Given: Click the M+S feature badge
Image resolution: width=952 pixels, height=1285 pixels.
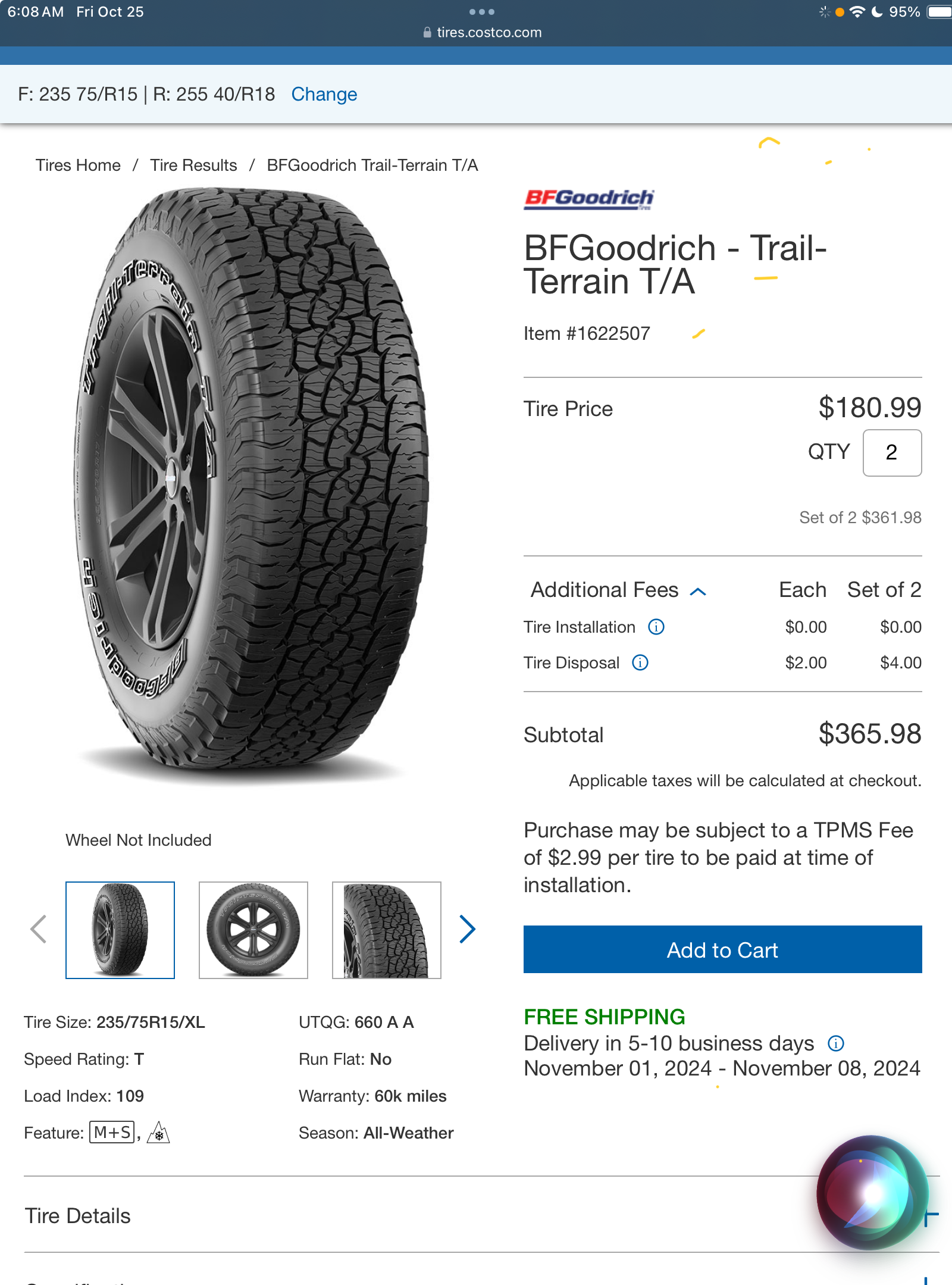Looking at the screenshot, I should click(112, 1132).
